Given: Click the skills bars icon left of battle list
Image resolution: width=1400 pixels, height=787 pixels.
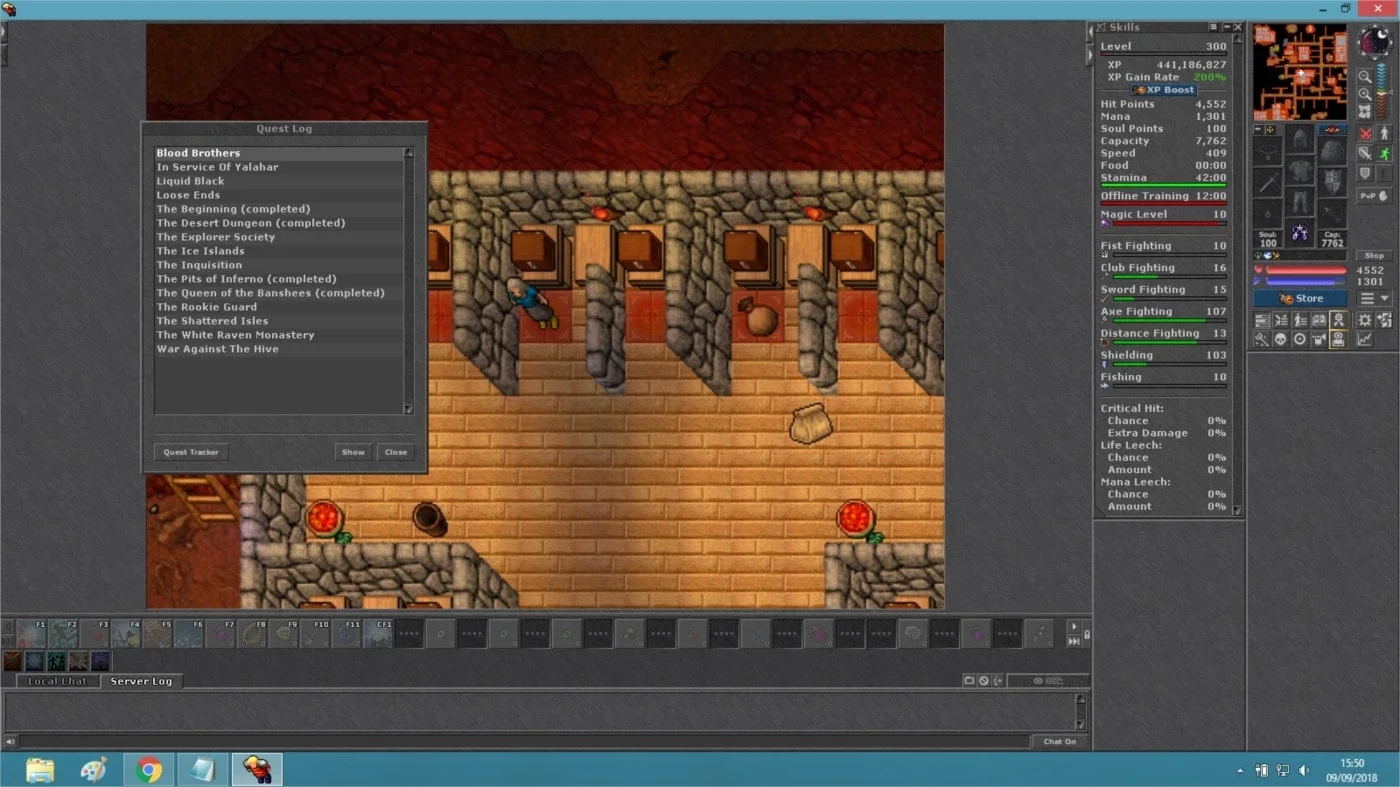Looking at the screenshot, I should click(x=1263, y=320).
